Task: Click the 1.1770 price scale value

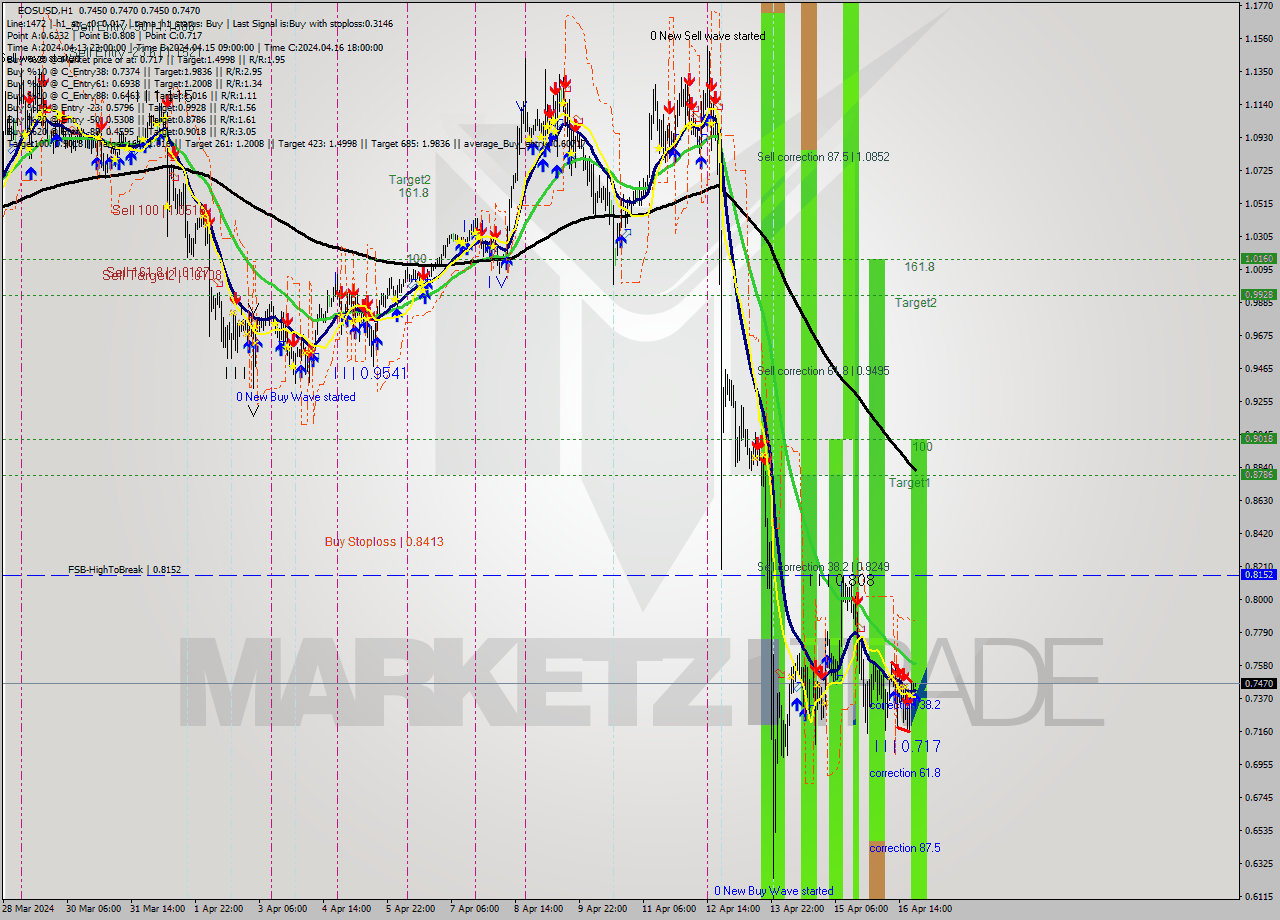Action: (1258, 6)
